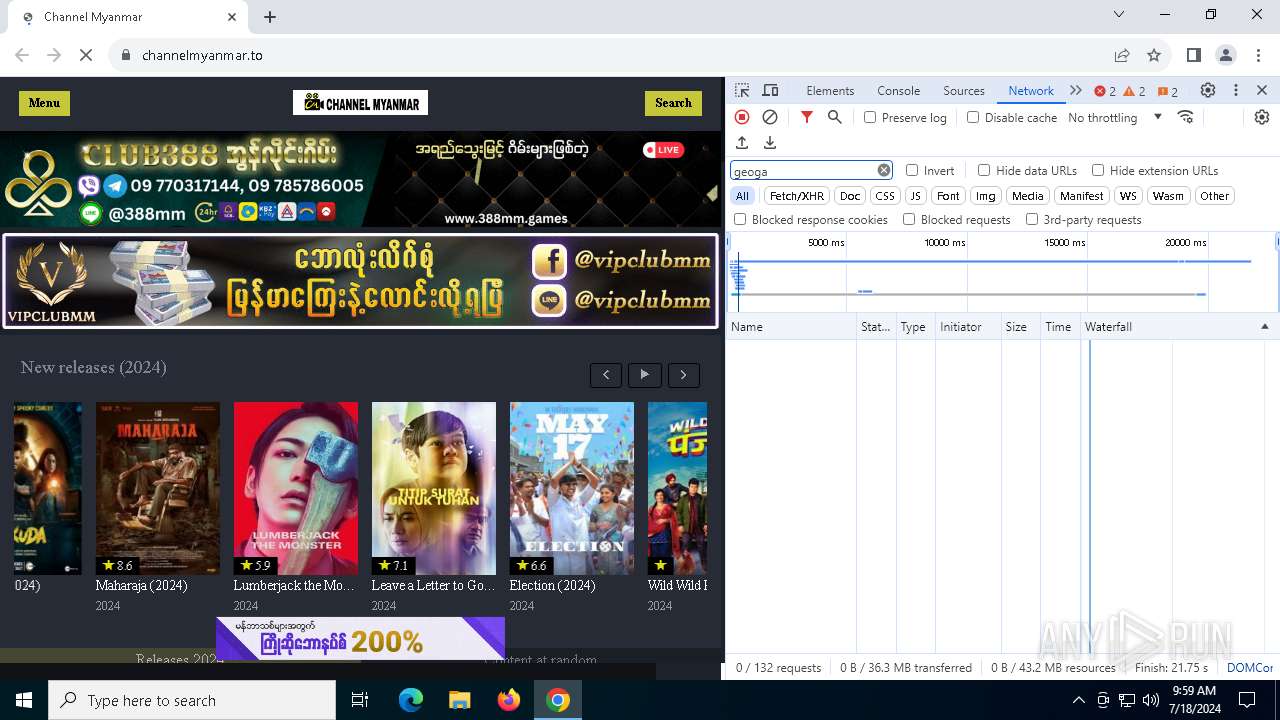Launch Firefox from taskbar
Image resolution: width=1280 pixels, height=720 pixels.
[509, 700]
